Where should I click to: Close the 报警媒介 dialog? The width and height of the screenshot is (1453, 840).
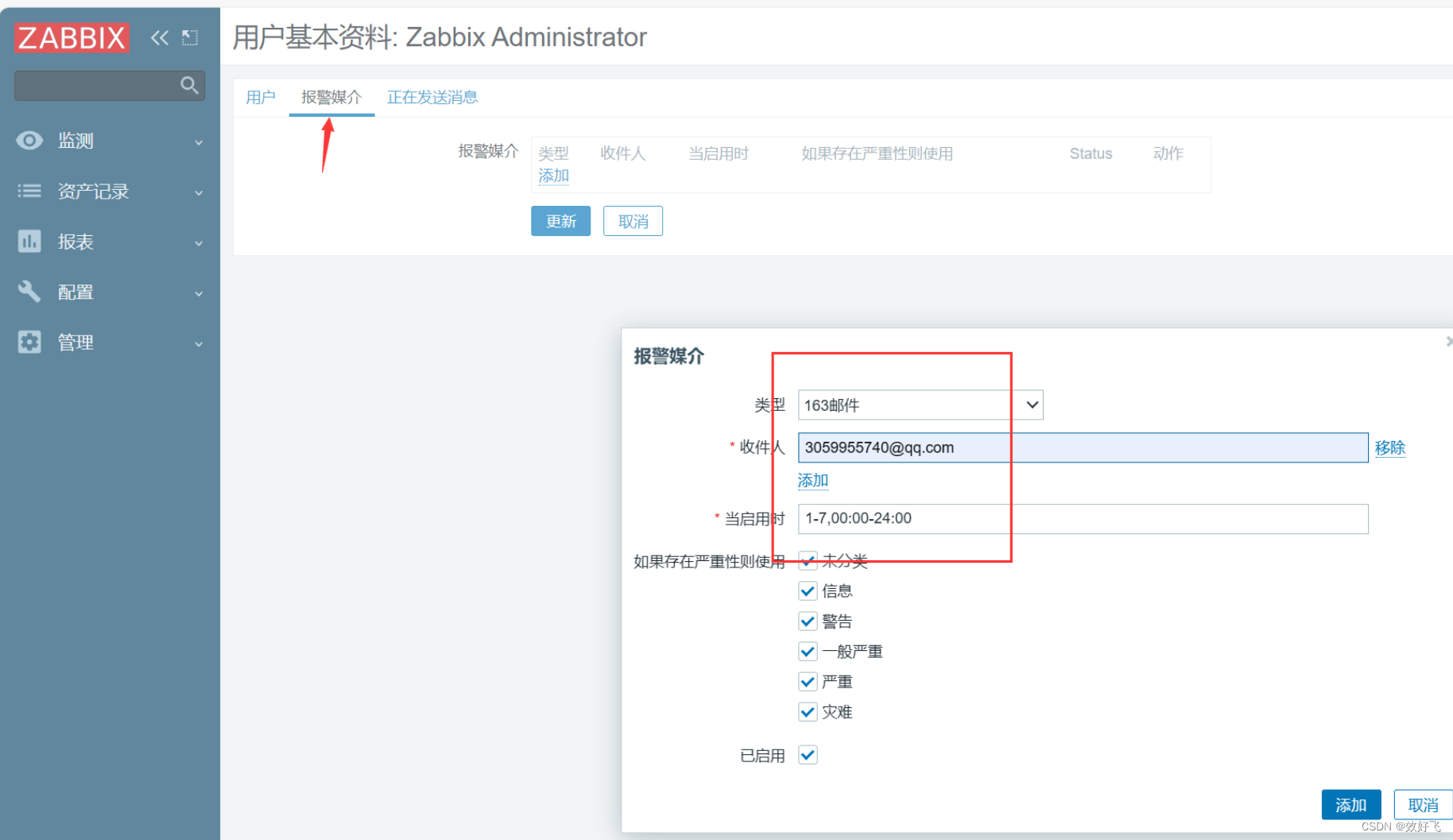click(1448, 341)
